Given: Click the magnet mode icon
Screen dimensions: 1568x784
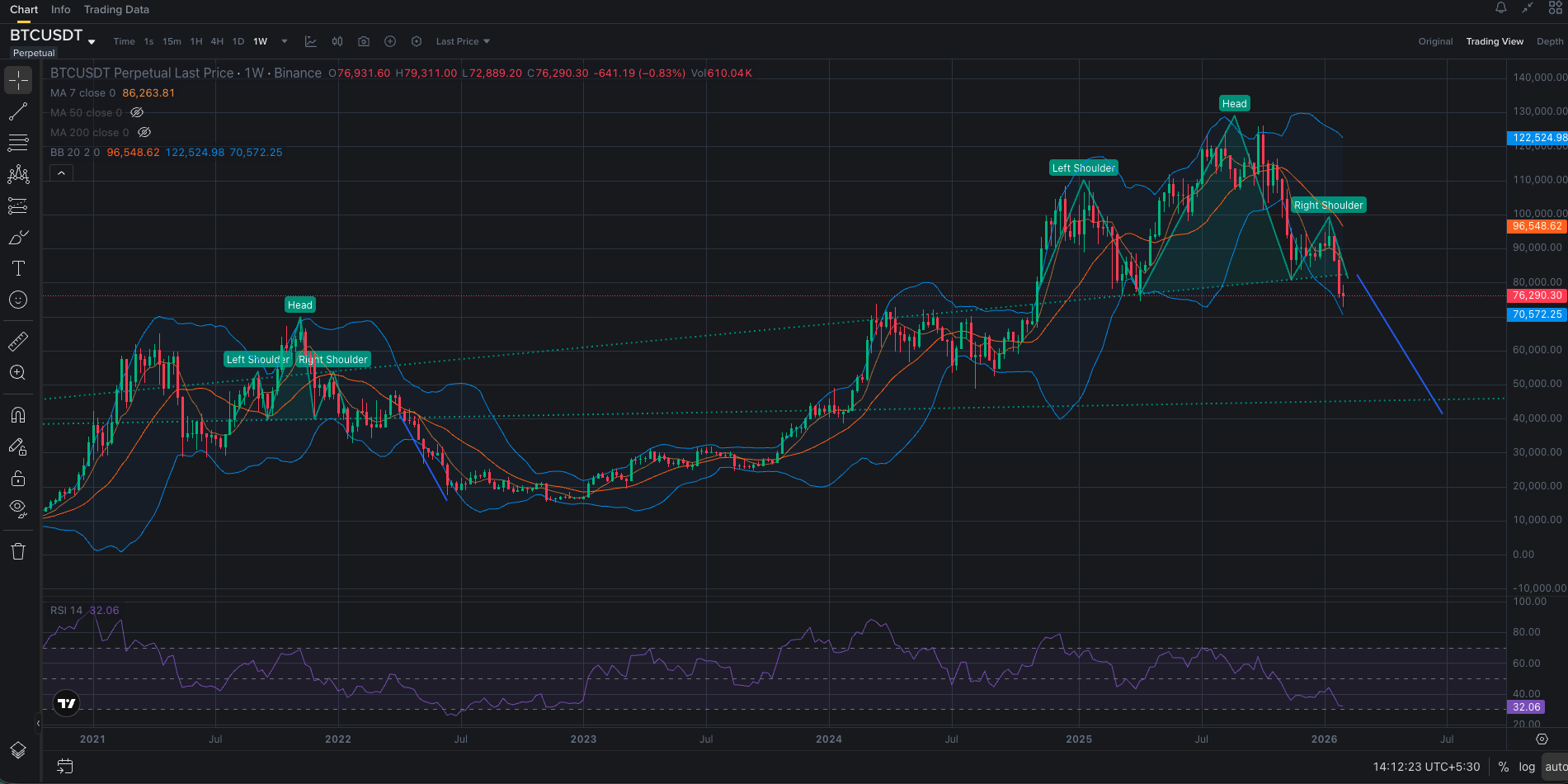Looking at the screenshot, I should tap(18, 415).
